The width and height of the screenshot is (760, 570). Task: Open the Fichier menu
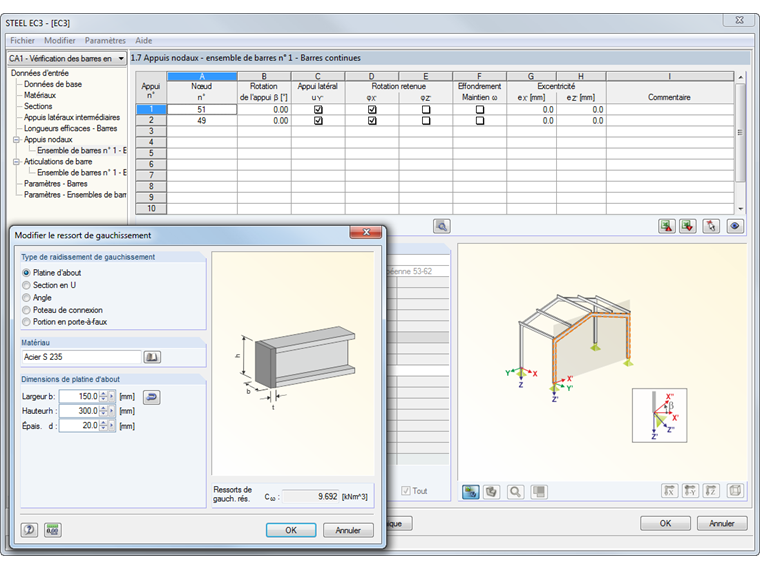pyautogui.click(x=22, y=41)
